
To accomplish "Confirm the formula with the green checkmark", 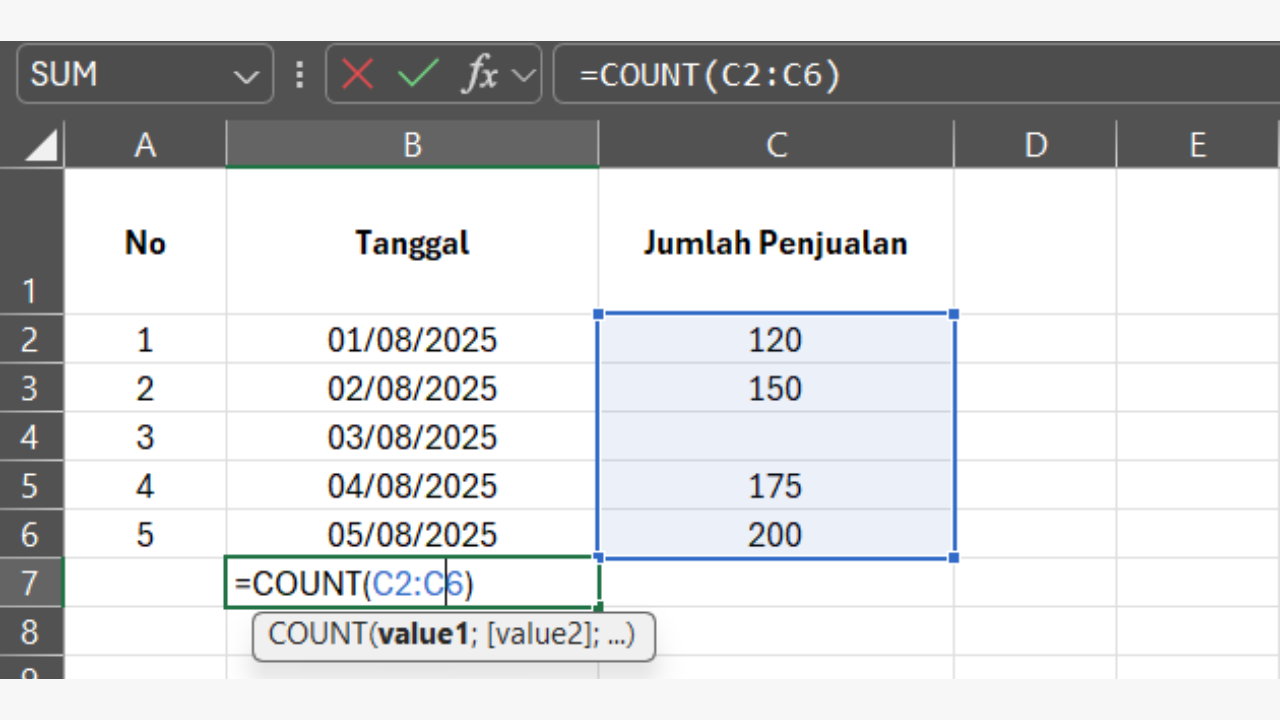I will click(x=417, y=73).
